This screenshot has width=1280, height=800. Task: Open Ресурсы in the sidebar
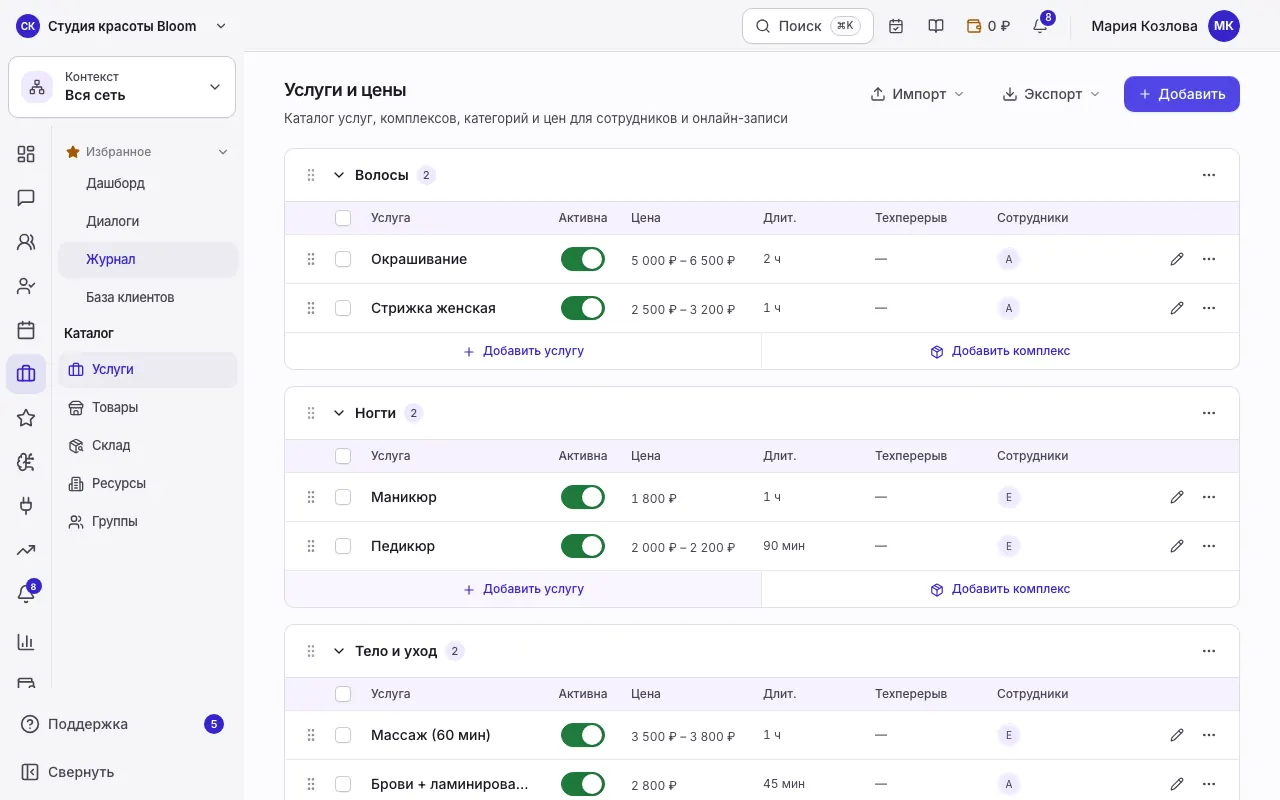(148, 483)
